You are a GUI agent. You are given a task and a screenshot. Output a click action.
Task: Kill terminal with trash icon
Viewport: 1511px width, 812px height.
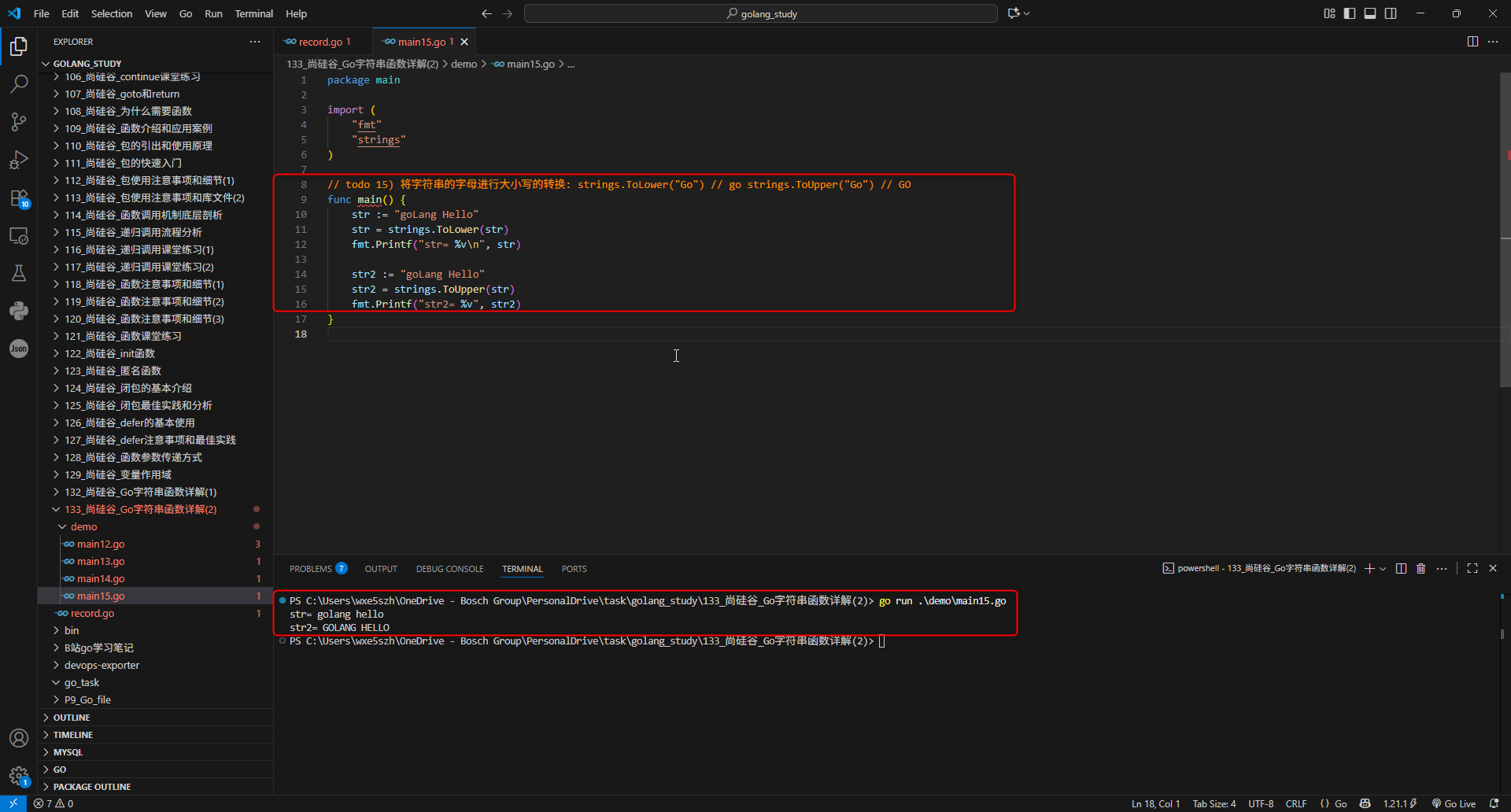point(1421,568)
